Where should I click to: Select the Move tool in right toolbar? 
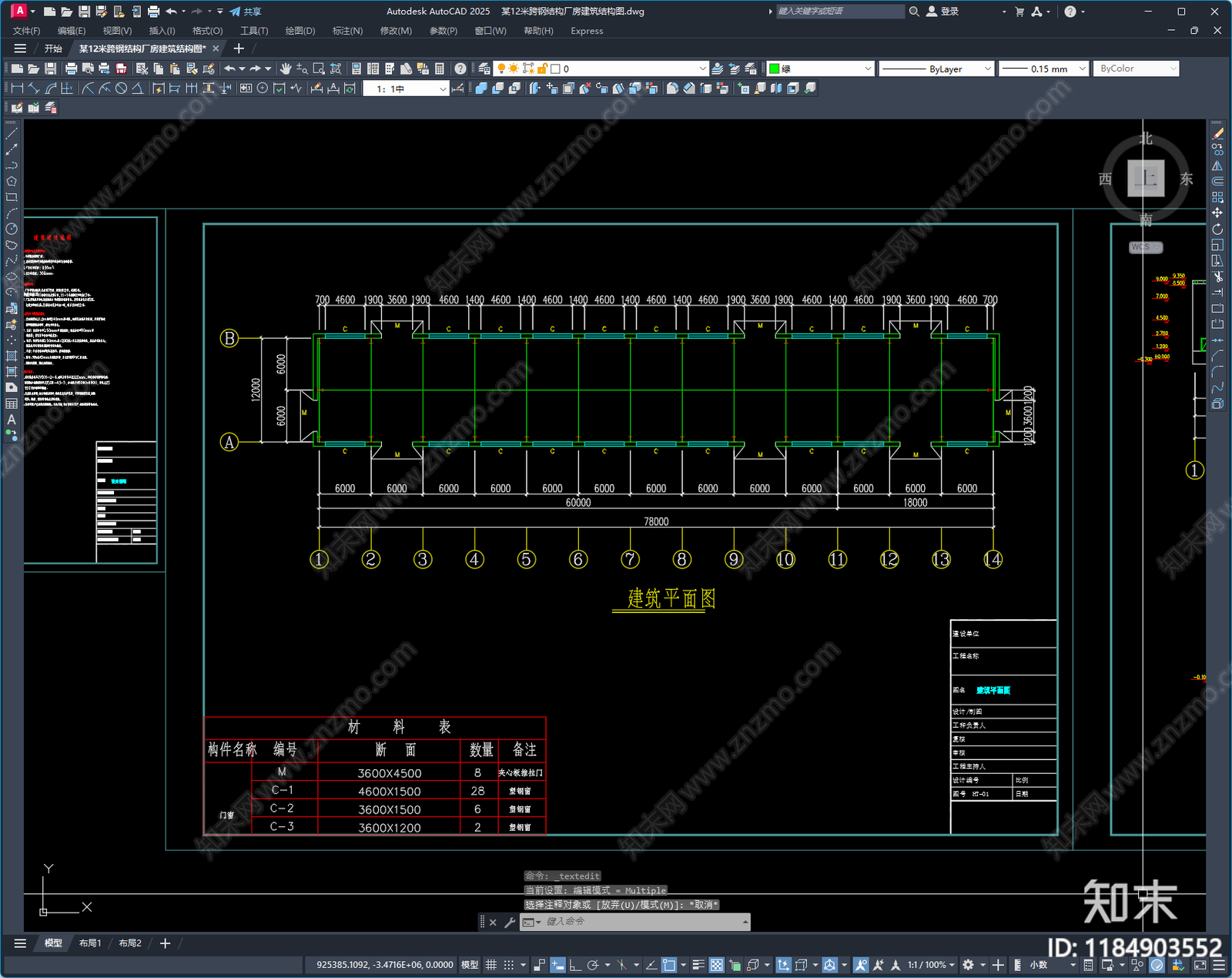(x=1217, y=213)
